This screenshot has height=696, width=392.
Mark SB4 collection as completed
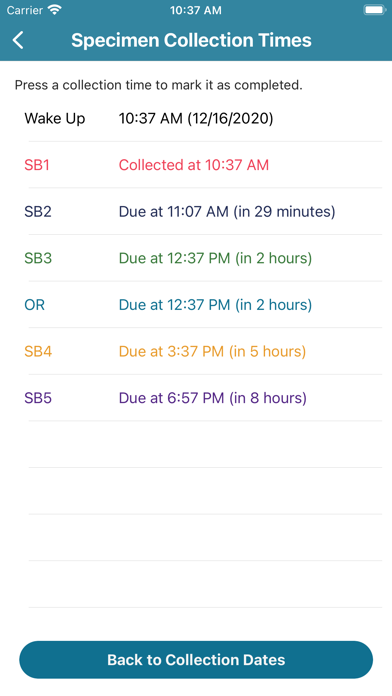click(196, 351)
